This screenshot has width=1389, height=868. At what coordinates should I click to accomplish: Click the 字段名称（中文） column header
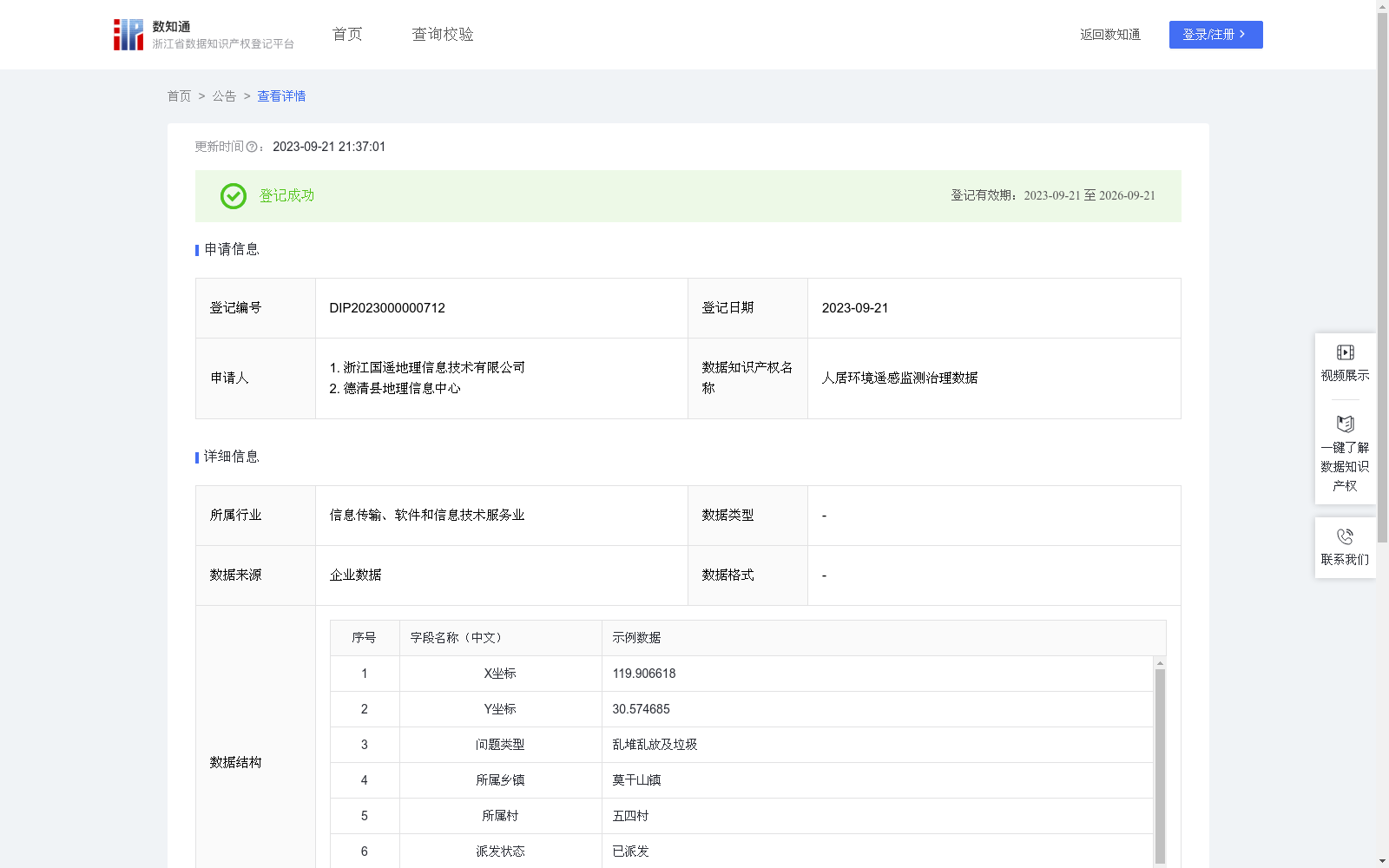click(501, 638)
